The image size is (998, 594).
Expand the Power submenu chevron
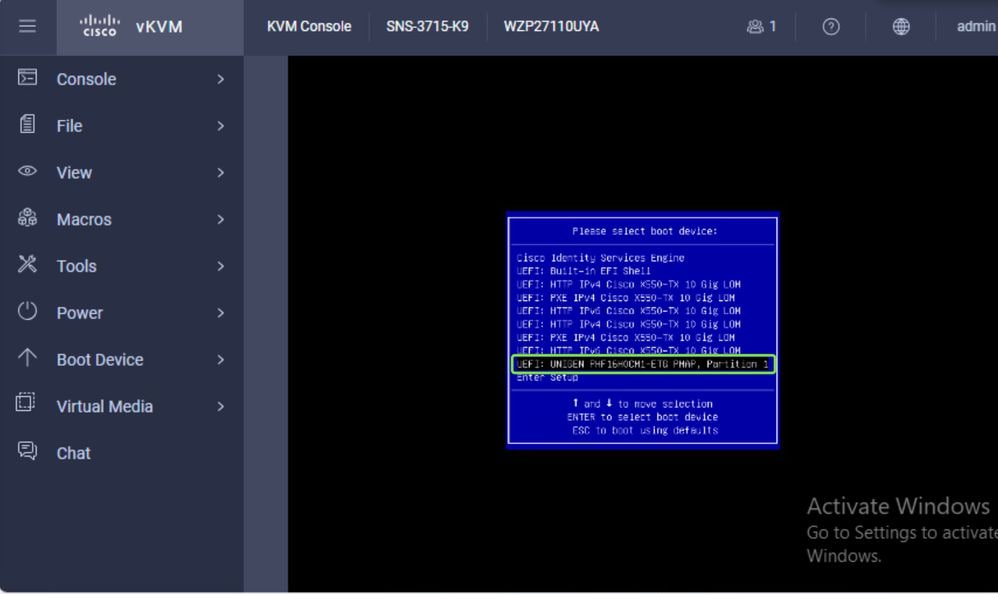click(x=220, y=313)
